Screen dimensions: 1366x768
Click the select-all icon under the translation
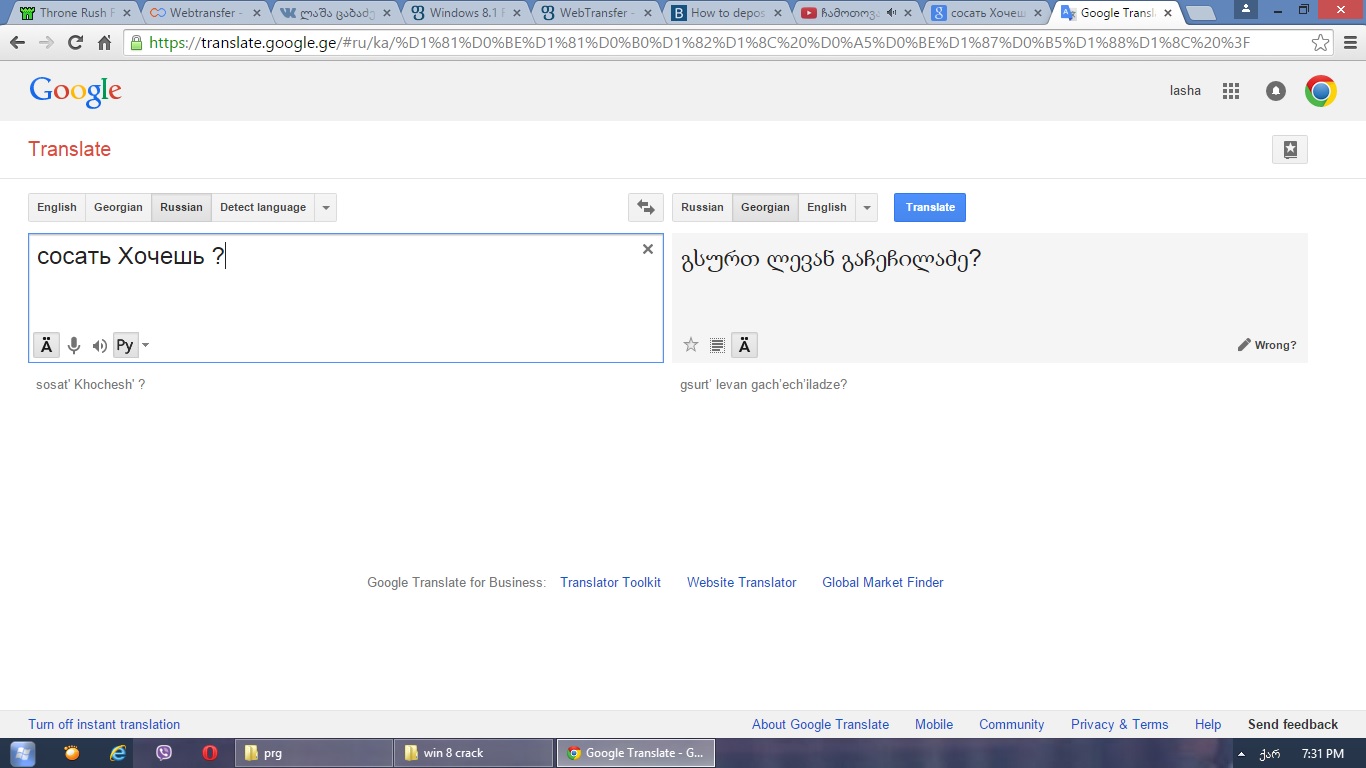[717, 345]
